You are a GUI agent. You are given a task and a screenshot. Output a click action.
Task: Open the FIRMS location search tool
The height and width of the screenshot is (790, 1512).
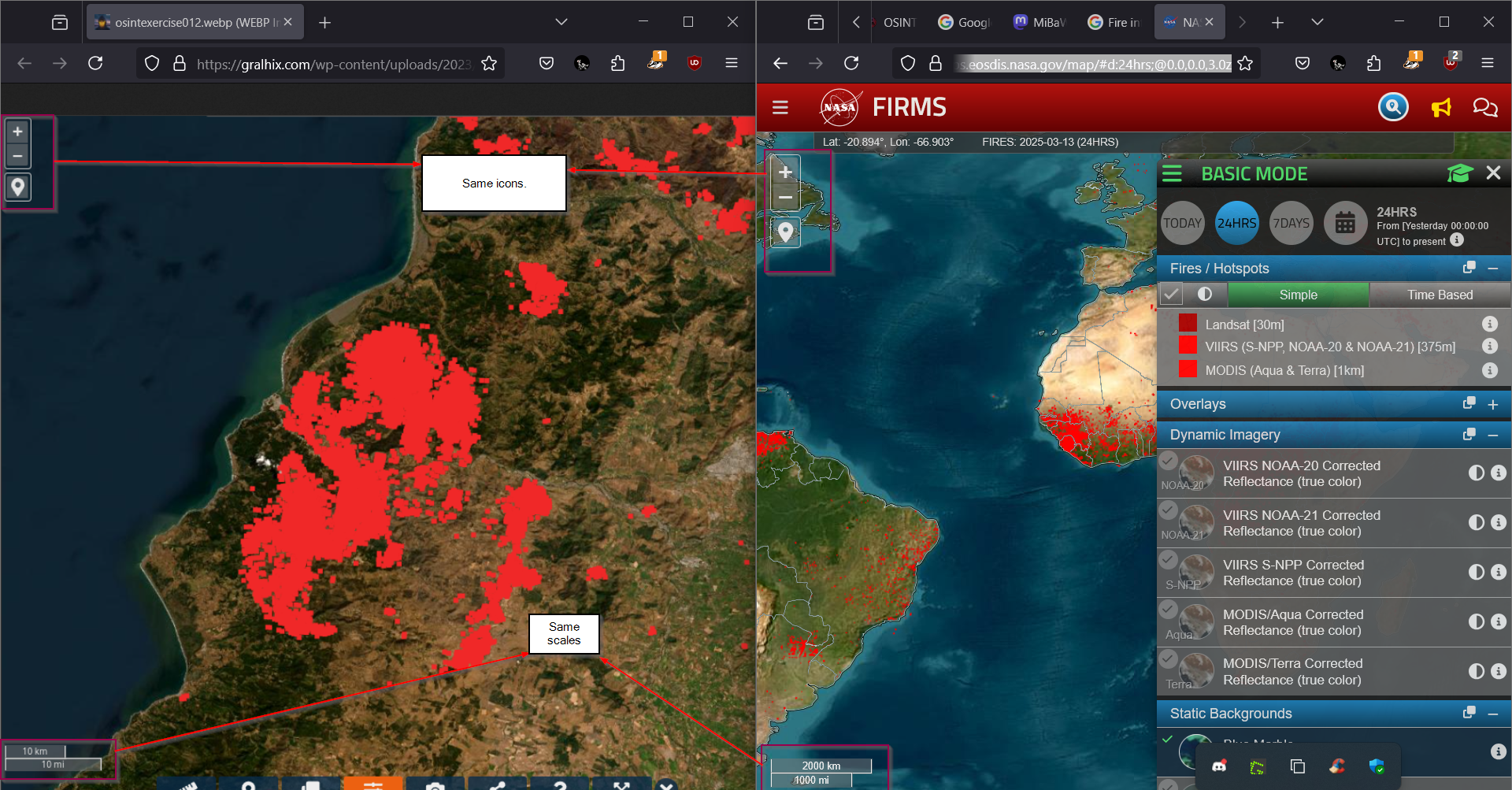click(x=1393, y=106)
